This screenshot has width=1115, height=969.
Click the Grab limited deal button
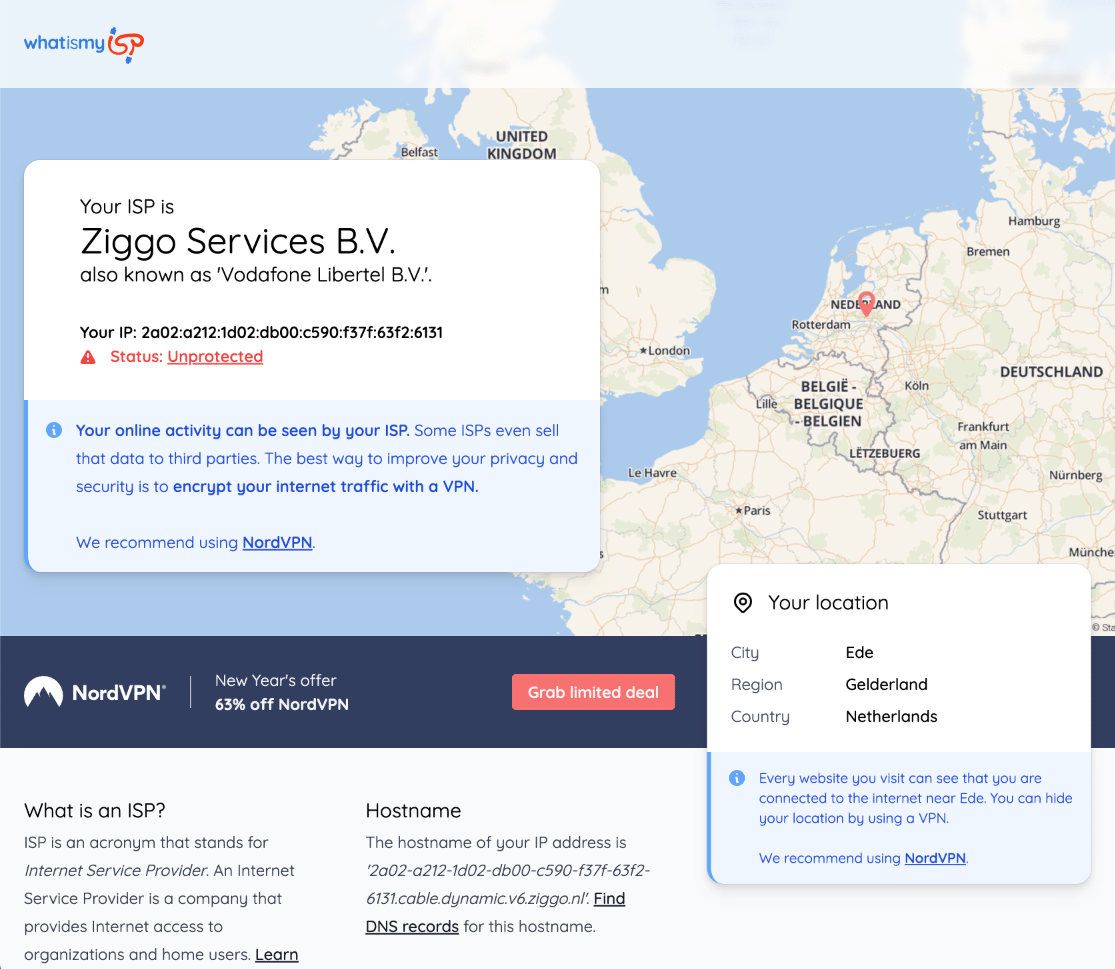tap(593, 692)
